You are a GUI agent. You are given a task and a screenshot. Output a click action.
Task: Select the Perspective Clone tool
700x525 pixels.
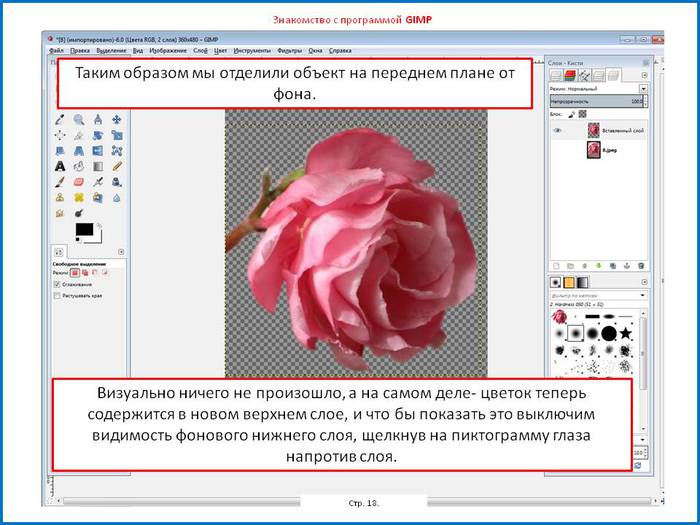point(98,197)
